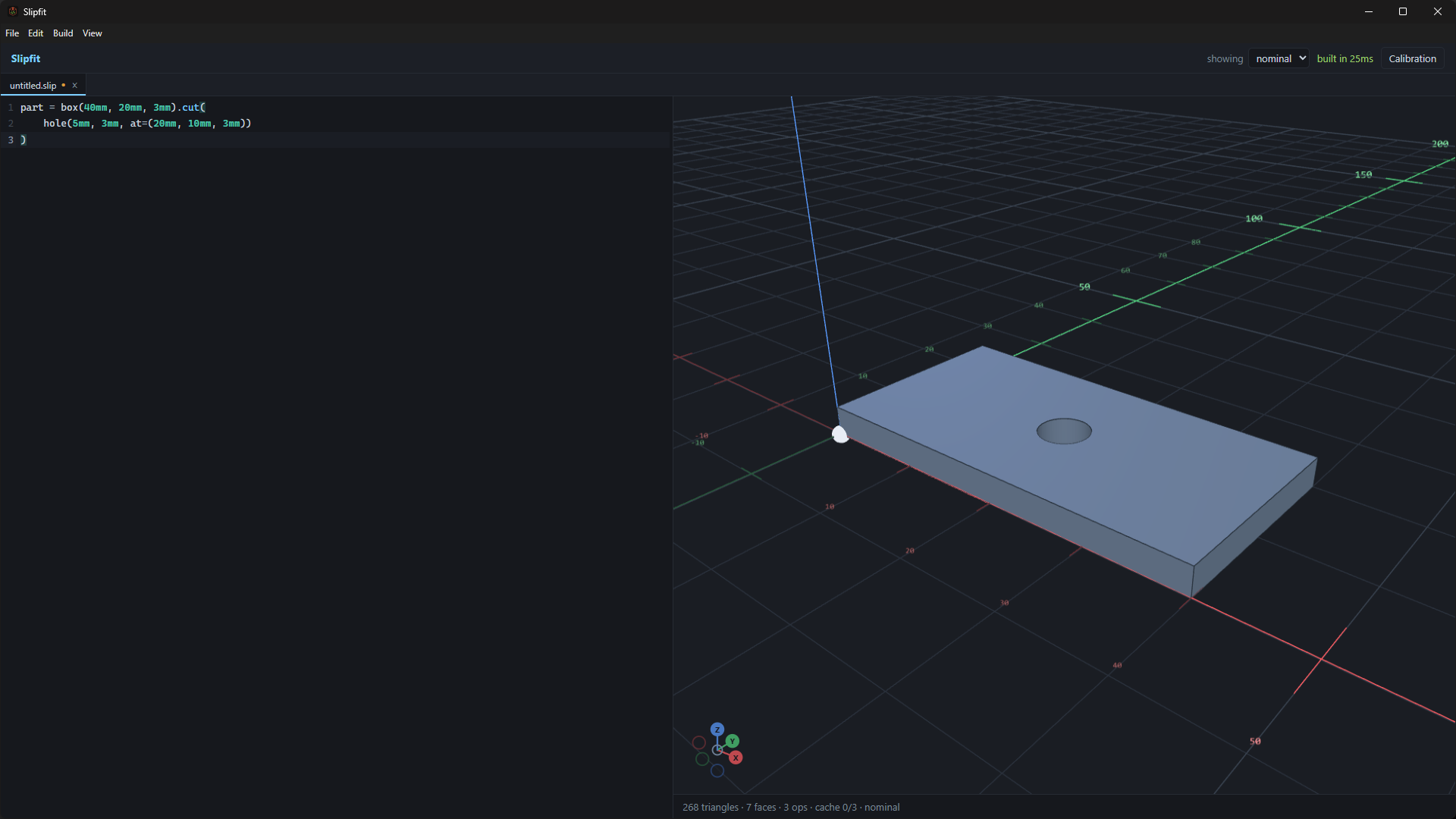
Task: Click the white origin point marker
Action: pyautogui.click(x=839, y=435)
